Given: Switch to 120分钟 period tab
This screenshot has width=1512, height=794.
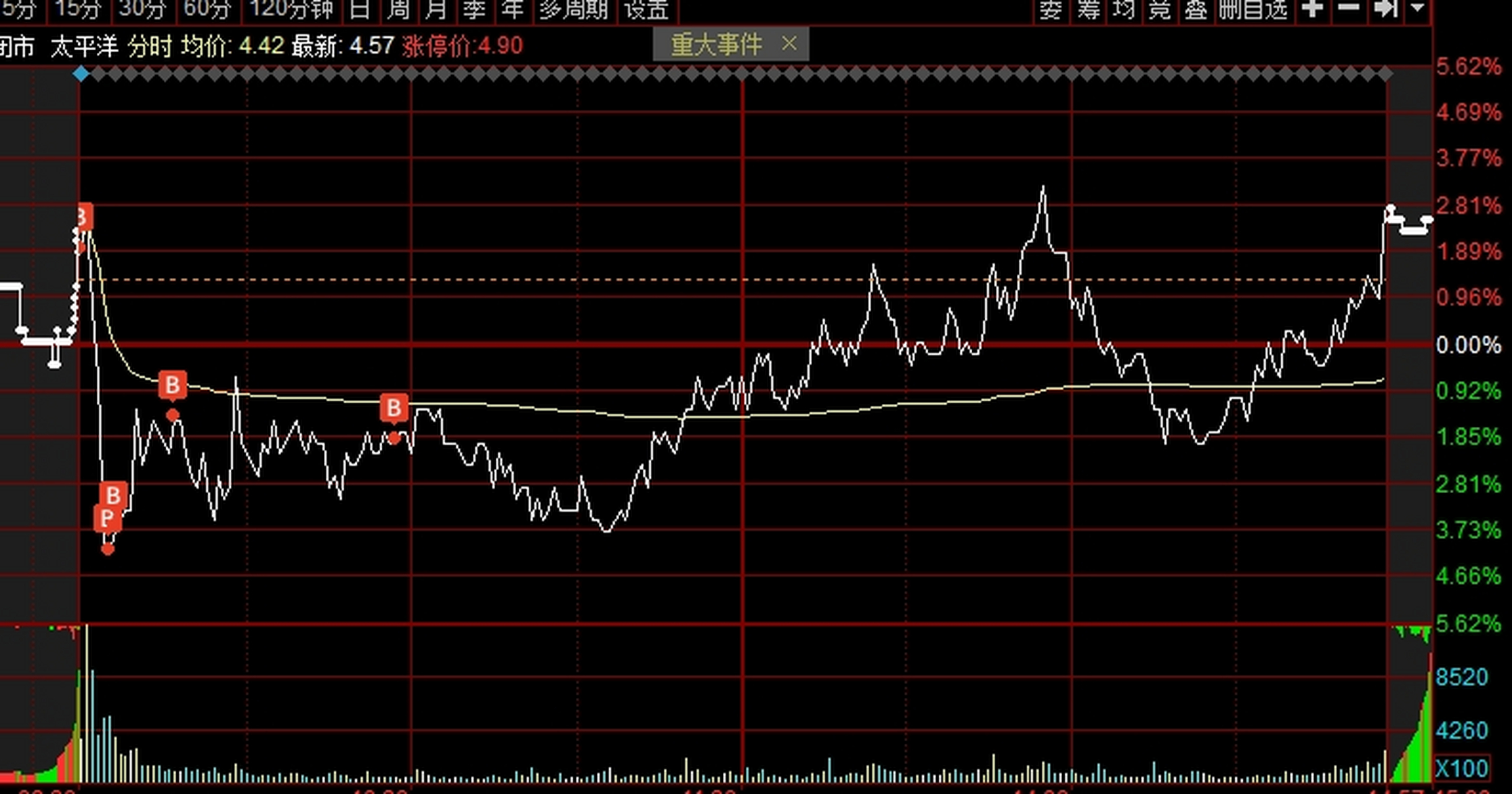Looking at the screenshot, I should click(x=292, y=9).
